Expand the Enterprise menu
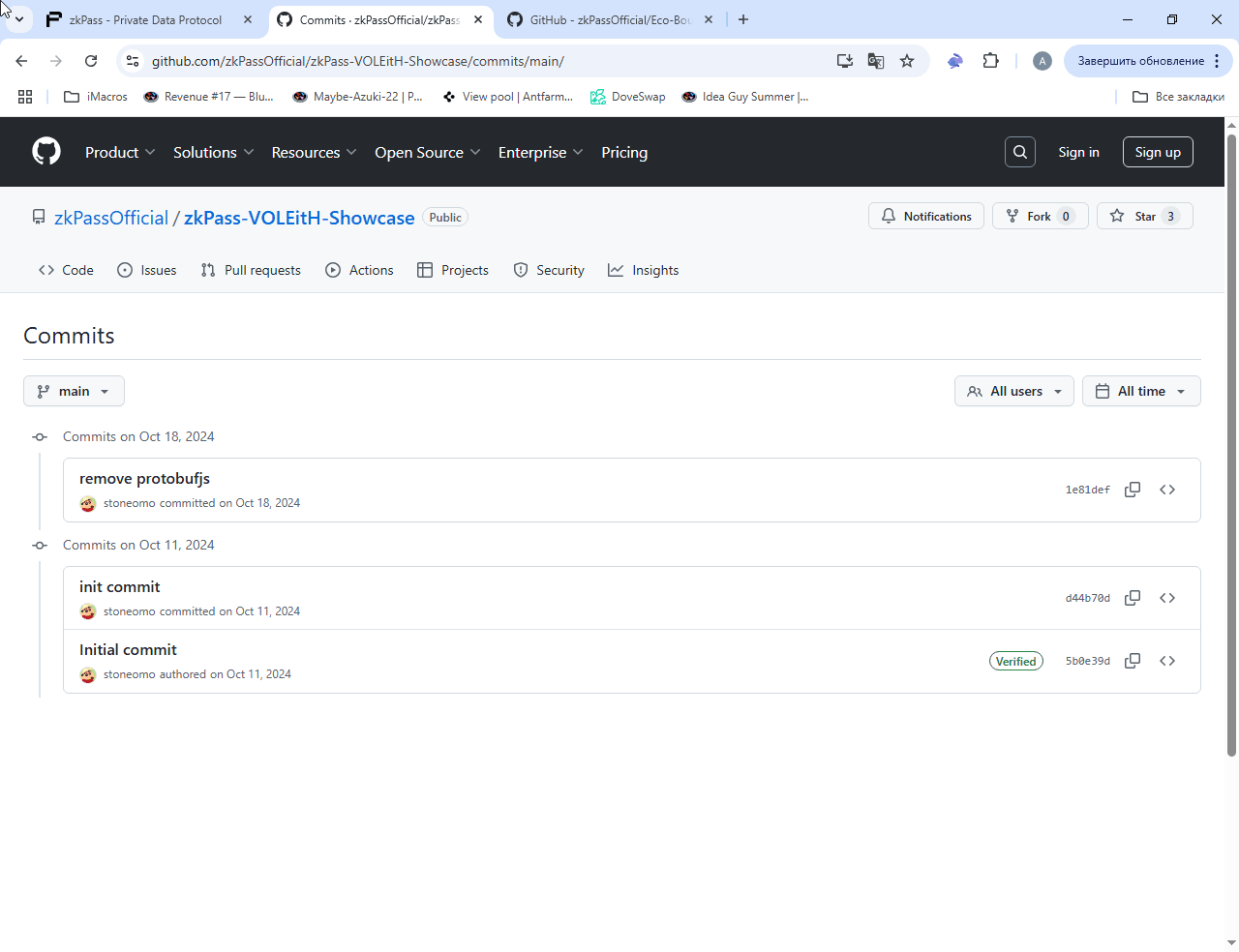The height and width of the screenshot is (952, 1239). 541,152
